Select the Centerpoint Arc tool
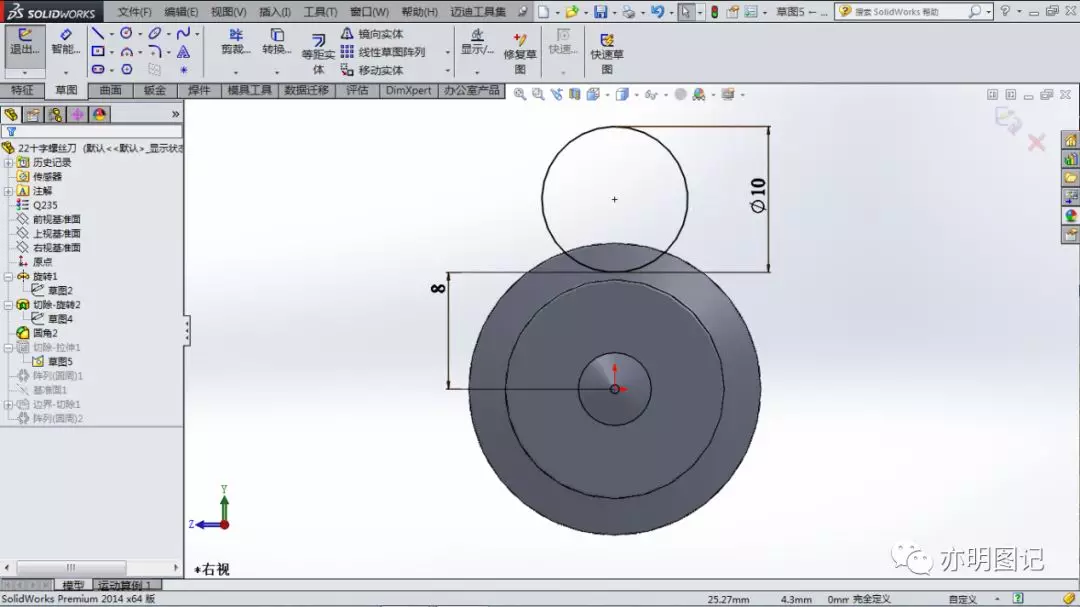Viewport: 1080px width, 607px height. (127, 52)
